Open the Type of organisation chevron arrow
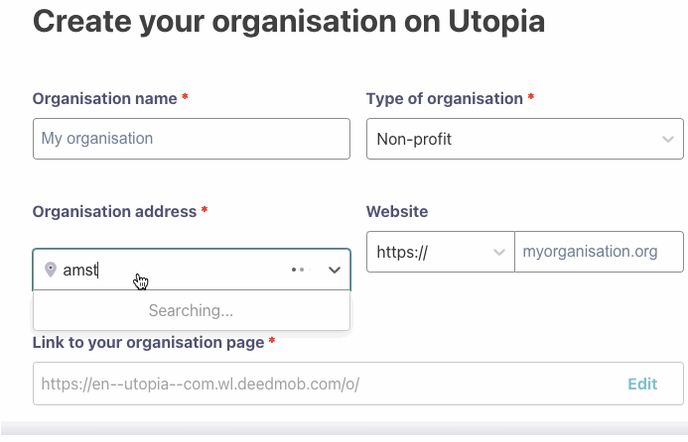Image resolution: width=688 pixels, height=442 pixels. pos(668,140)
